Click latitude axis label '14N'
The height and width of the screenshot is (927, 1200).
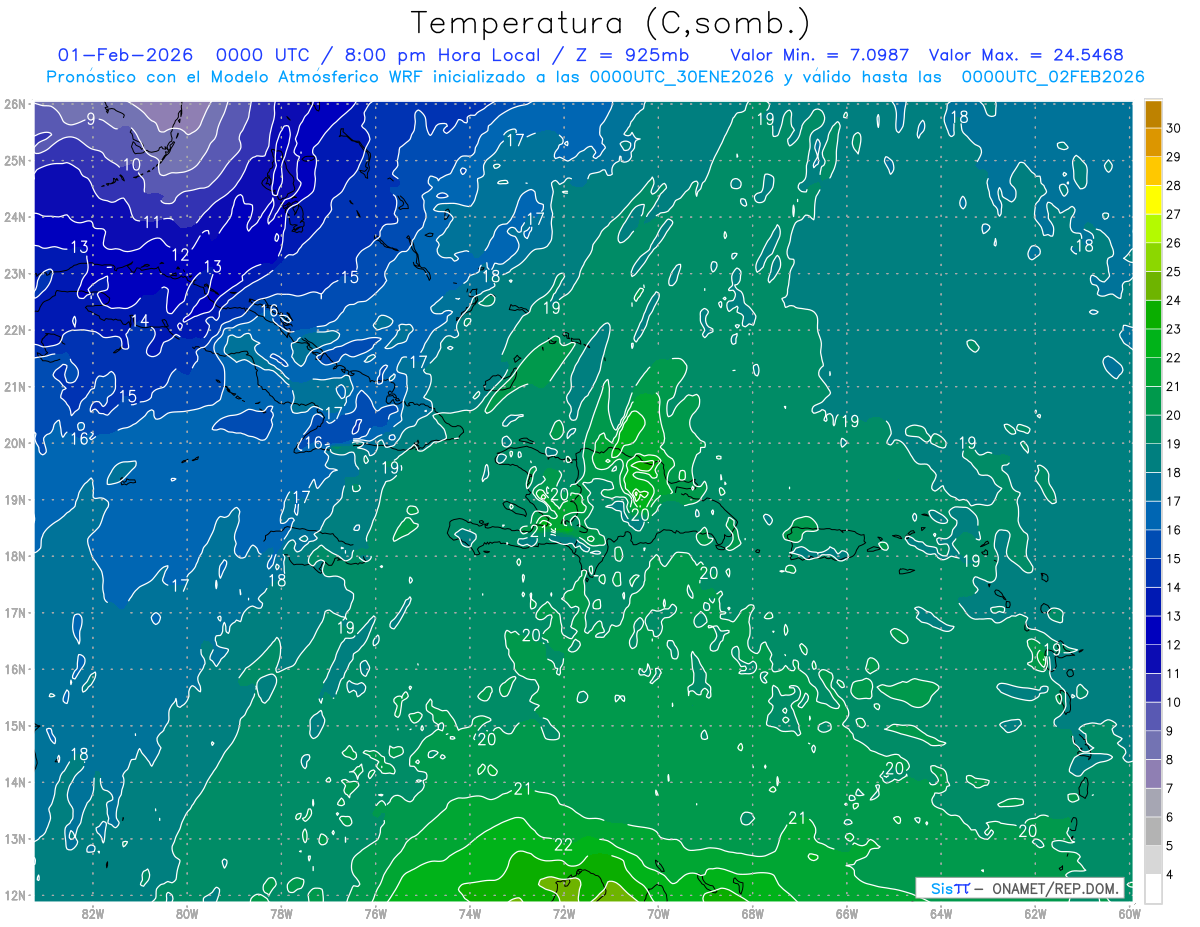[14, 782]
